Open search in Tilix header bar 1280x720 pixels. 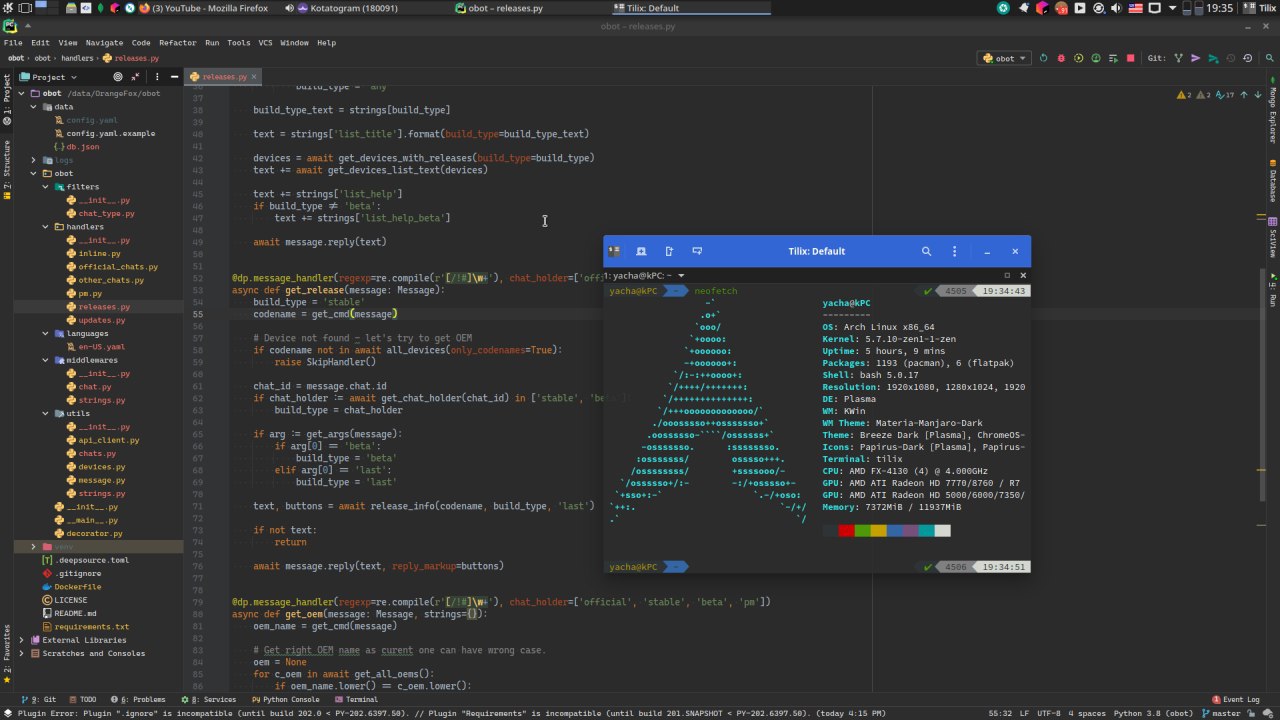pos(927,251)
